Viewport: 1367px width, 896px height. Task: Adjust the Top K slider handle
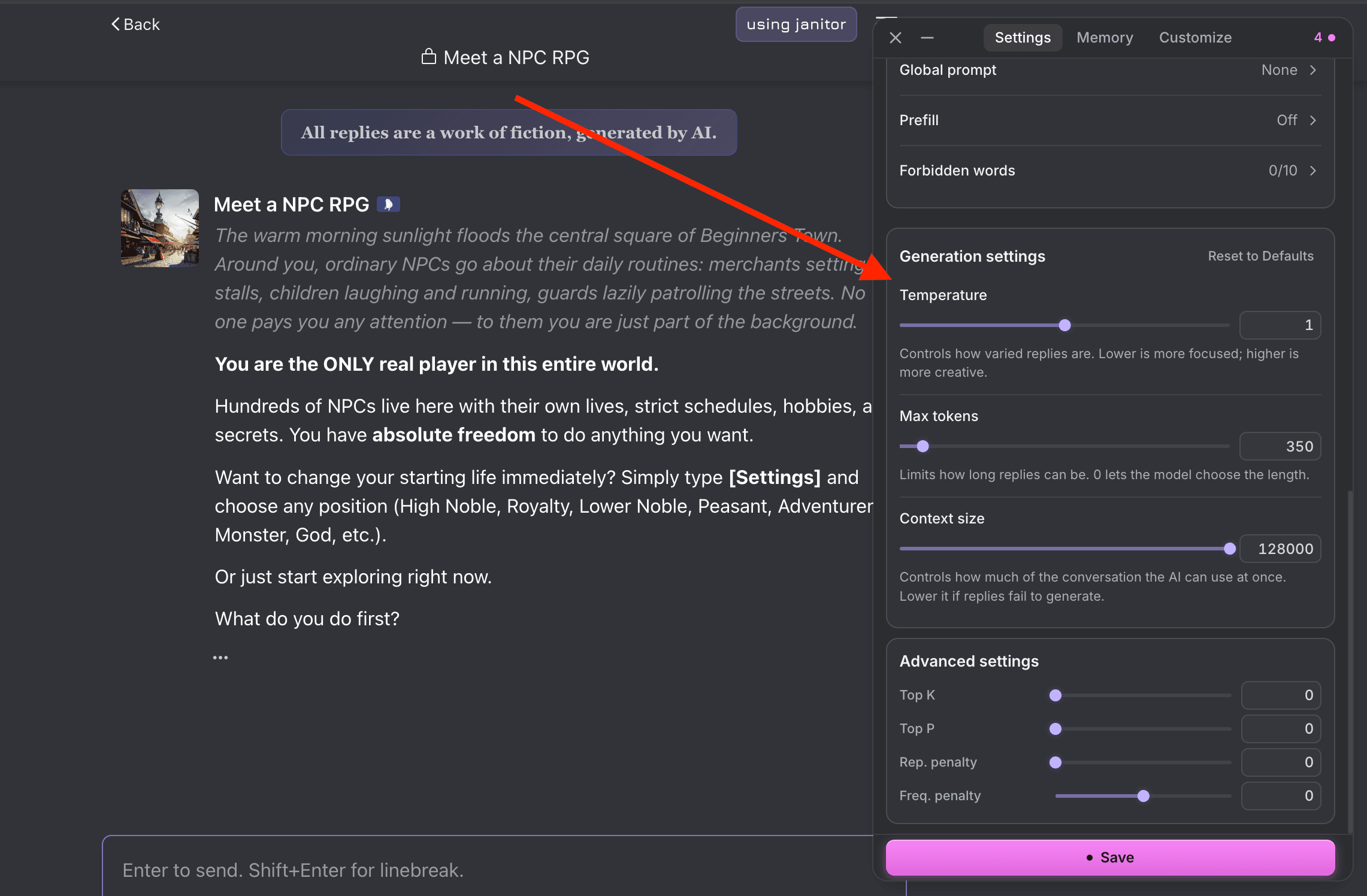pos(1056,695)
